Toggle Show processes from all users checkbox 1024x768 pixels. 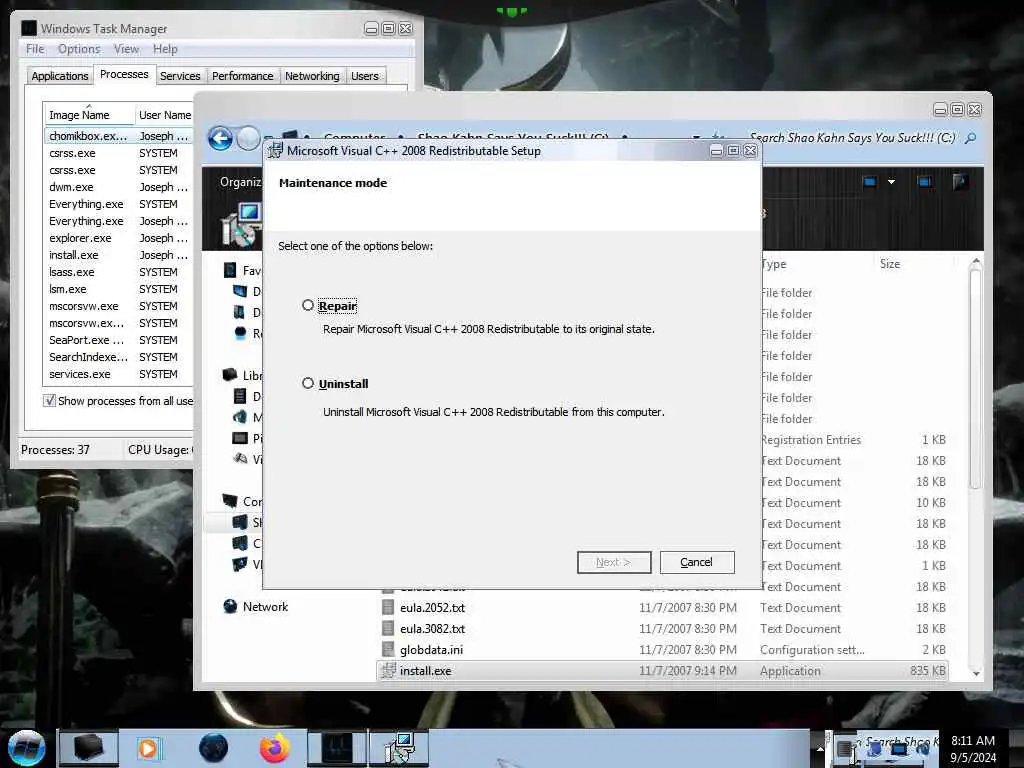[x=49, y=400]
